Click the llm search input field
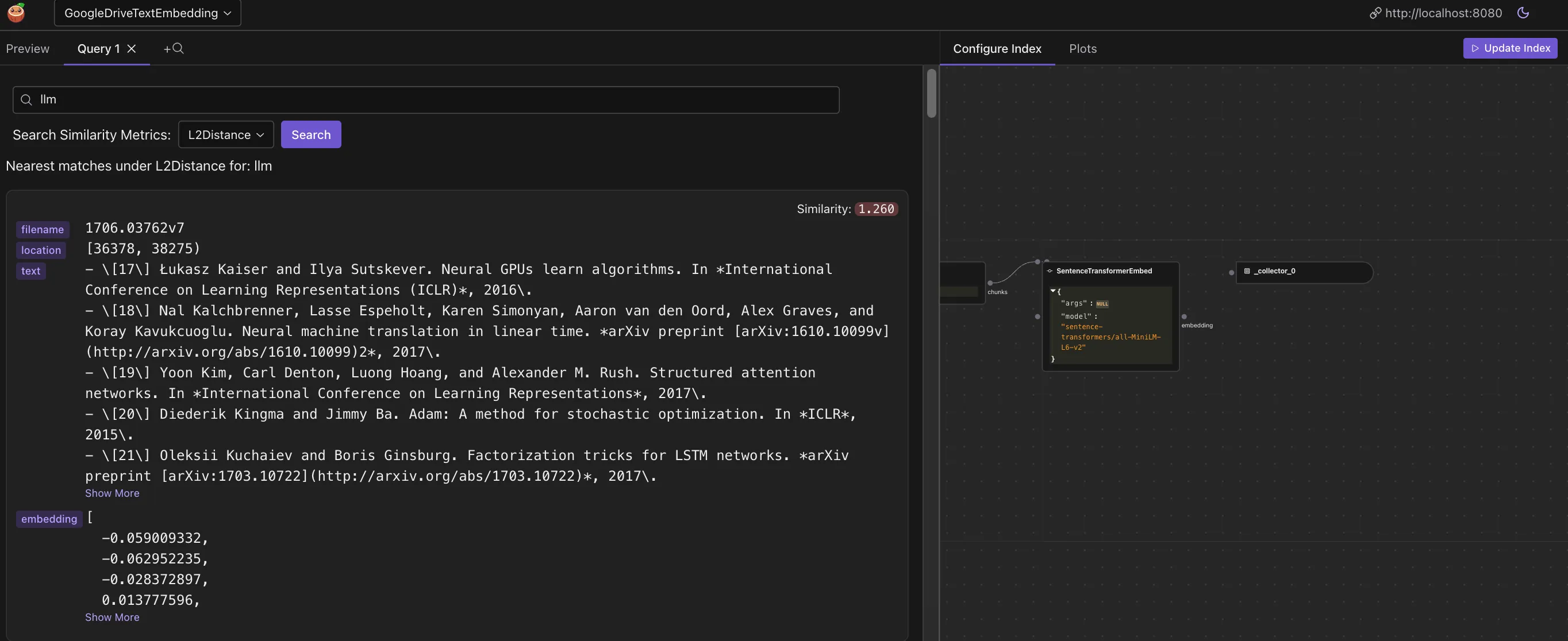This screenshot has height=641, width=1568. point(426,100)
